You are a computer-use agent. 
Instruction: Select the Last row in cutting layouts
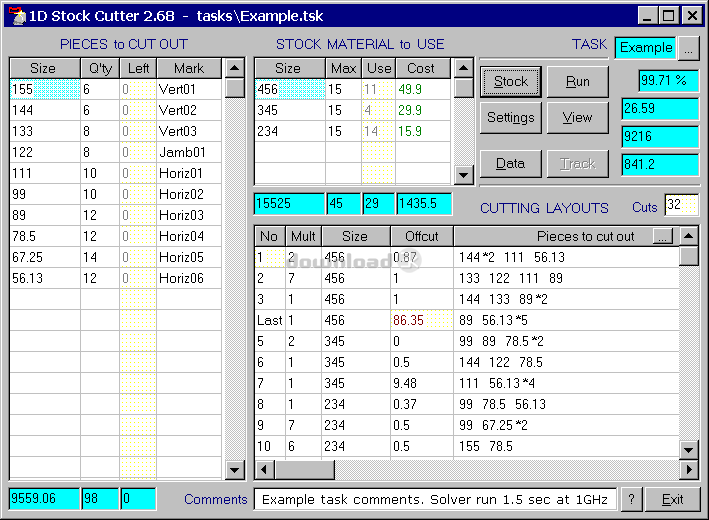pos(269,320)
